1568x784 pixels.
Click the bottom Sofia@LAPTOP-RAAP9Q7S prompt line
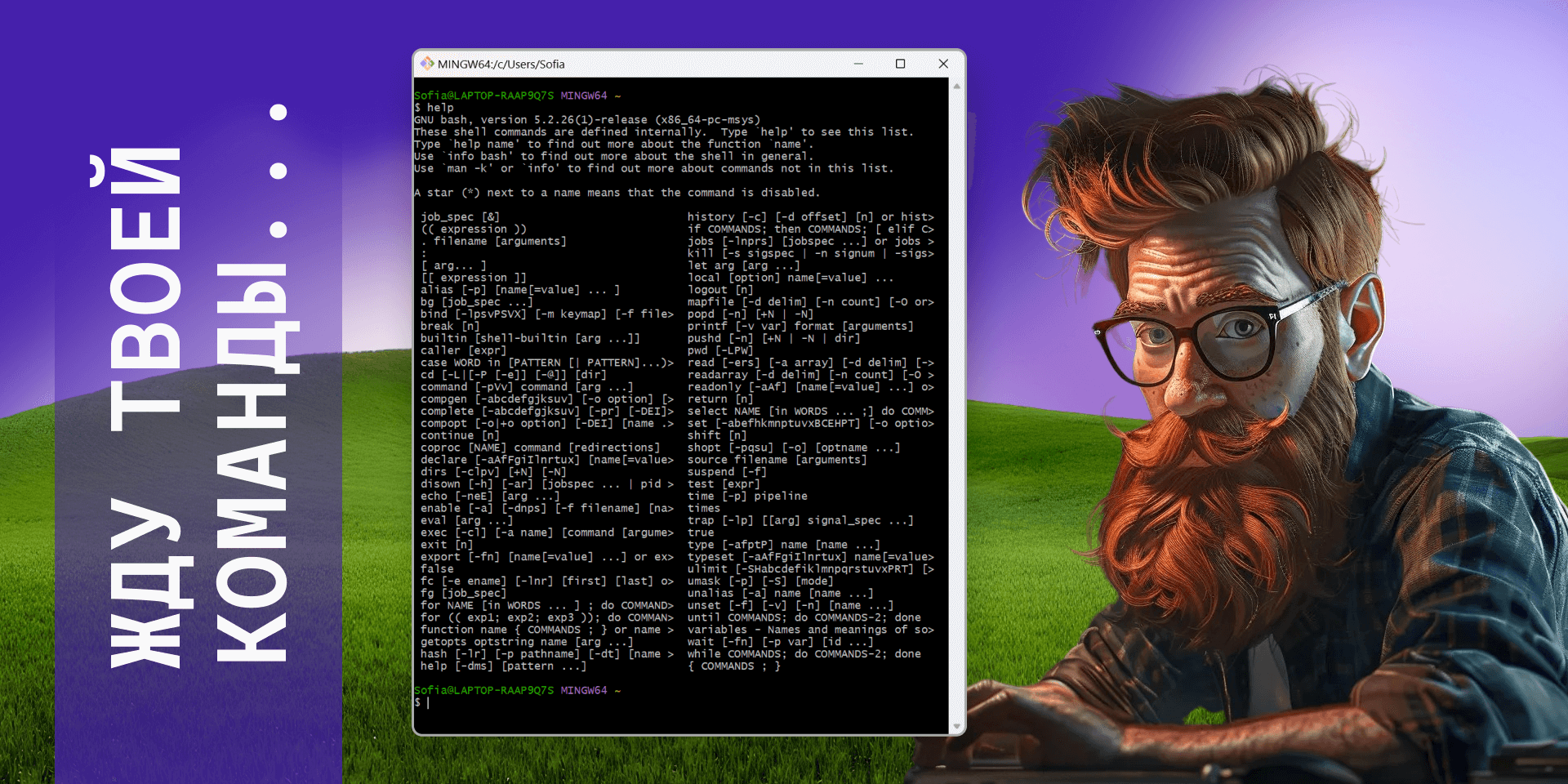(x=517, y=691)
